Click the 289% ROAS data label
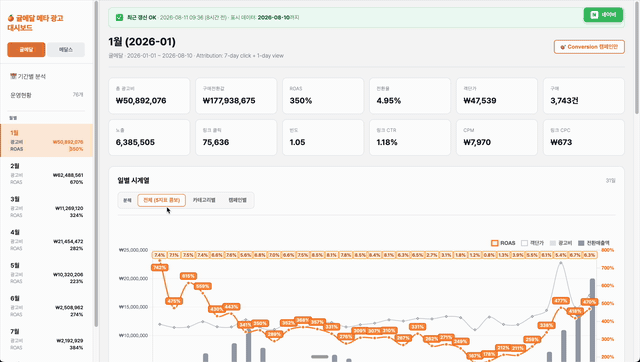 [274, 334]
